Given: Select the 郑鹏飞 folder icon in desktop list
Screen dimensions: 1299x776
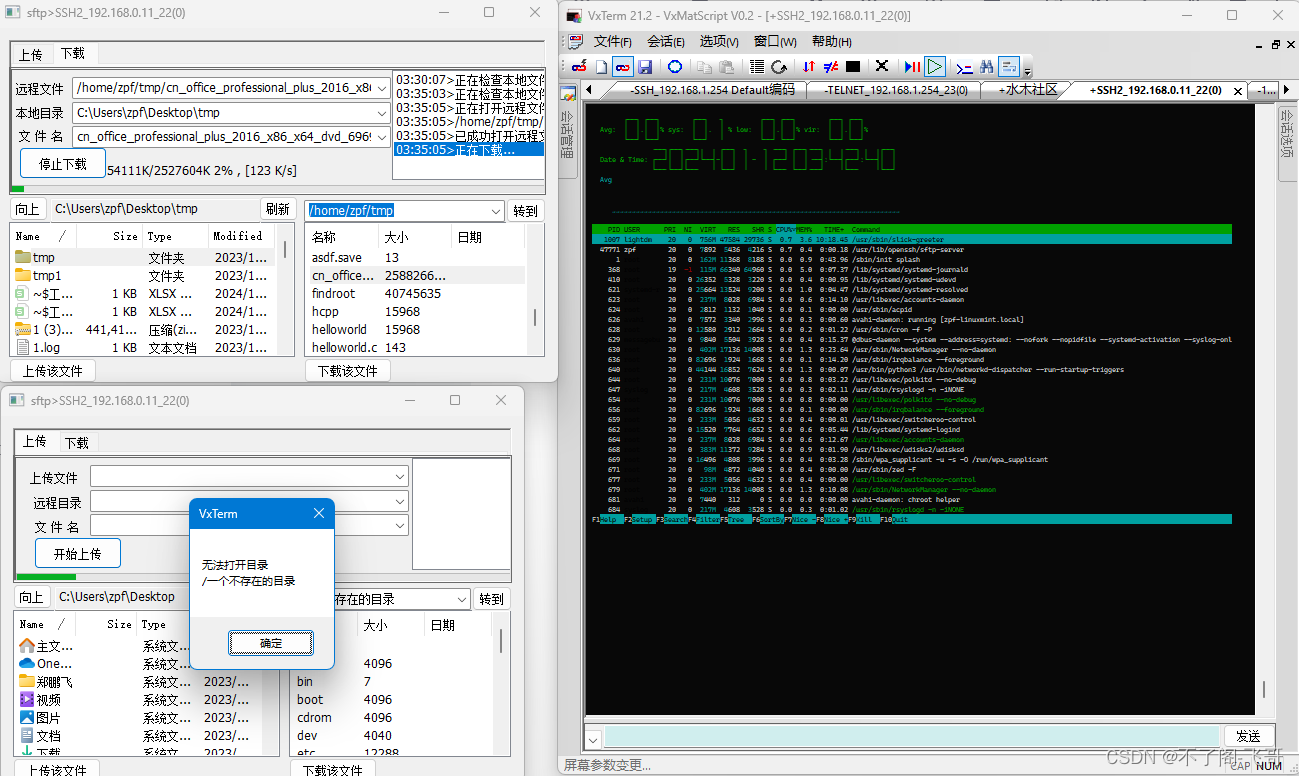Looking at the screenshot, I should click(x=27, y=682).
